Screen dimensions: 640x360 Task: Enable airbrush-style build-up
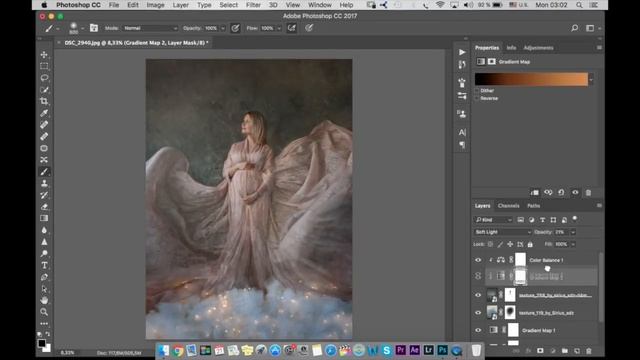[x=292, y=28]
